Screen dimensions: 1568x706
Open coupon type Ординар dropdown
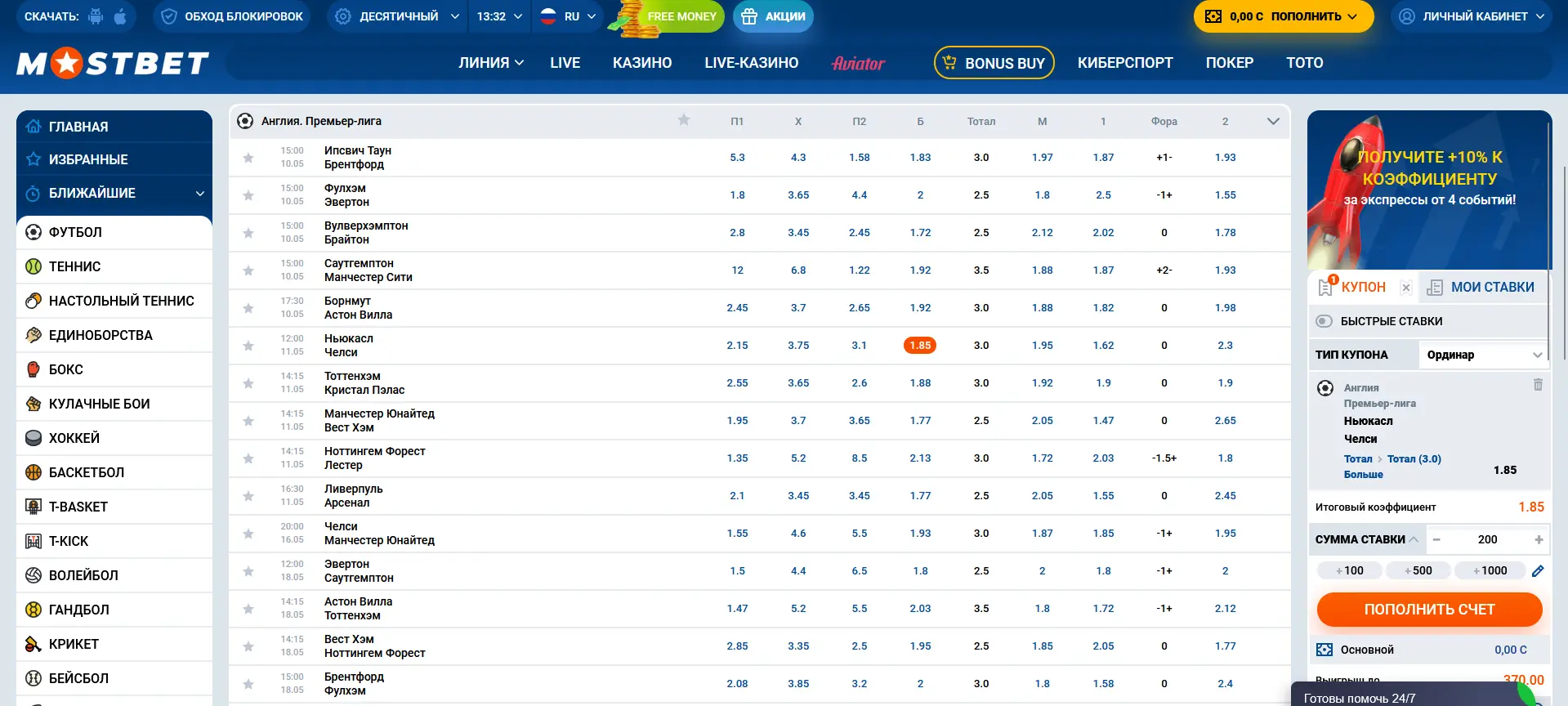[1484, 355]
